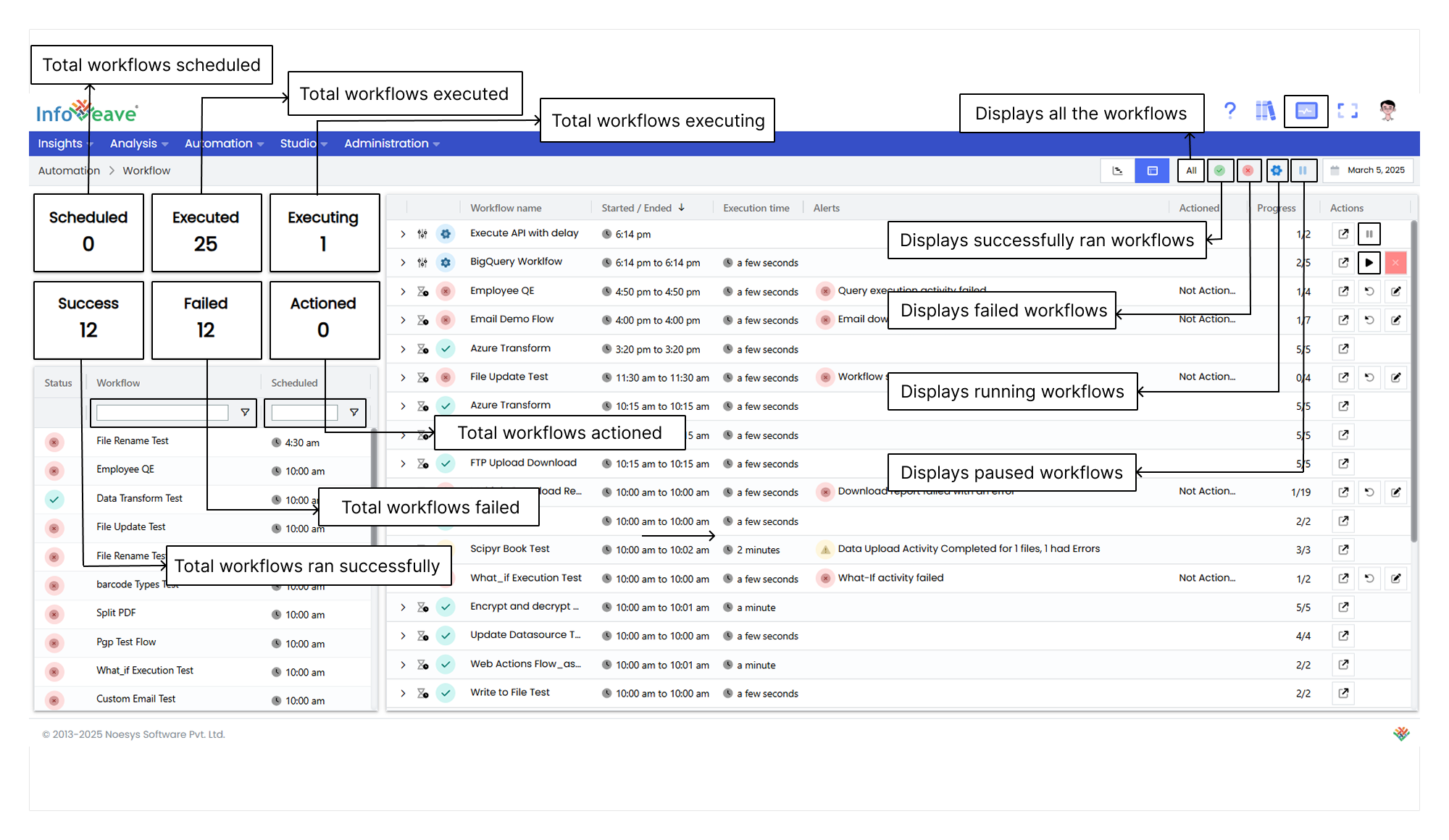The width and height of the screenshot is (1449, 840).
Task: Click the Scheduled column filter funnel icon
Action: [354, 412]
